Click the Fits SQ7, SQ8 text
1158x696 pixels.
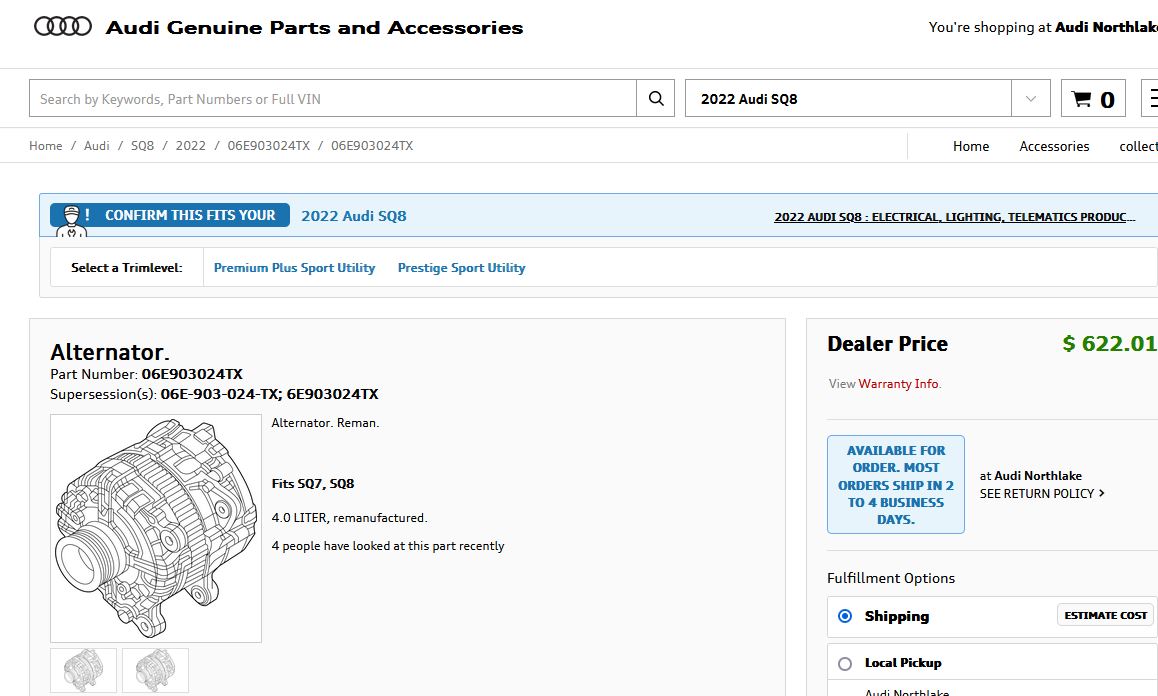(x=313, y=483)
